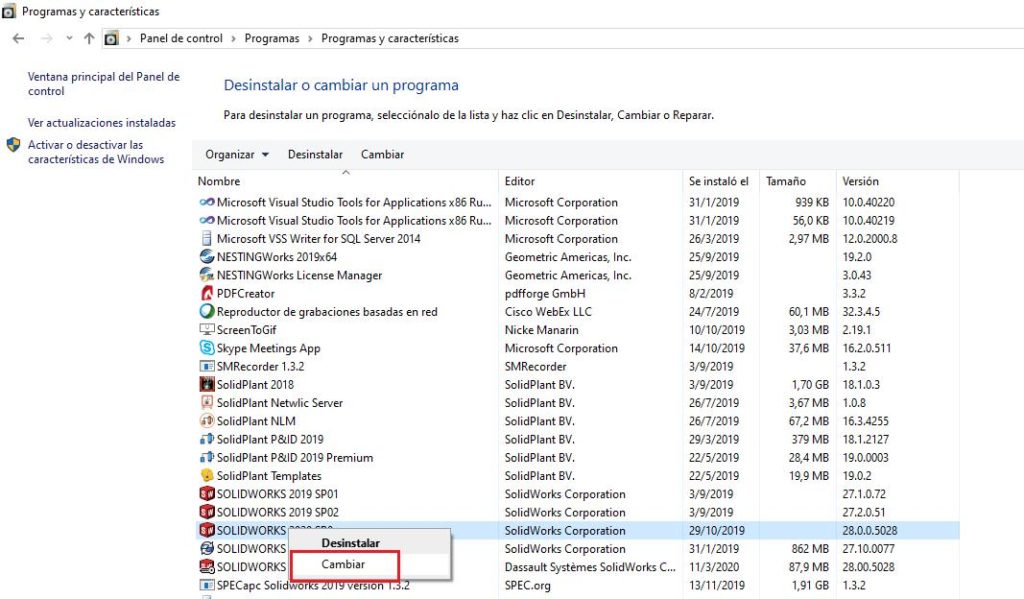Click the Reproductor de grabaciones basadas en red icon
This screenshot has height=599, width=1024.
coord(207,312)
